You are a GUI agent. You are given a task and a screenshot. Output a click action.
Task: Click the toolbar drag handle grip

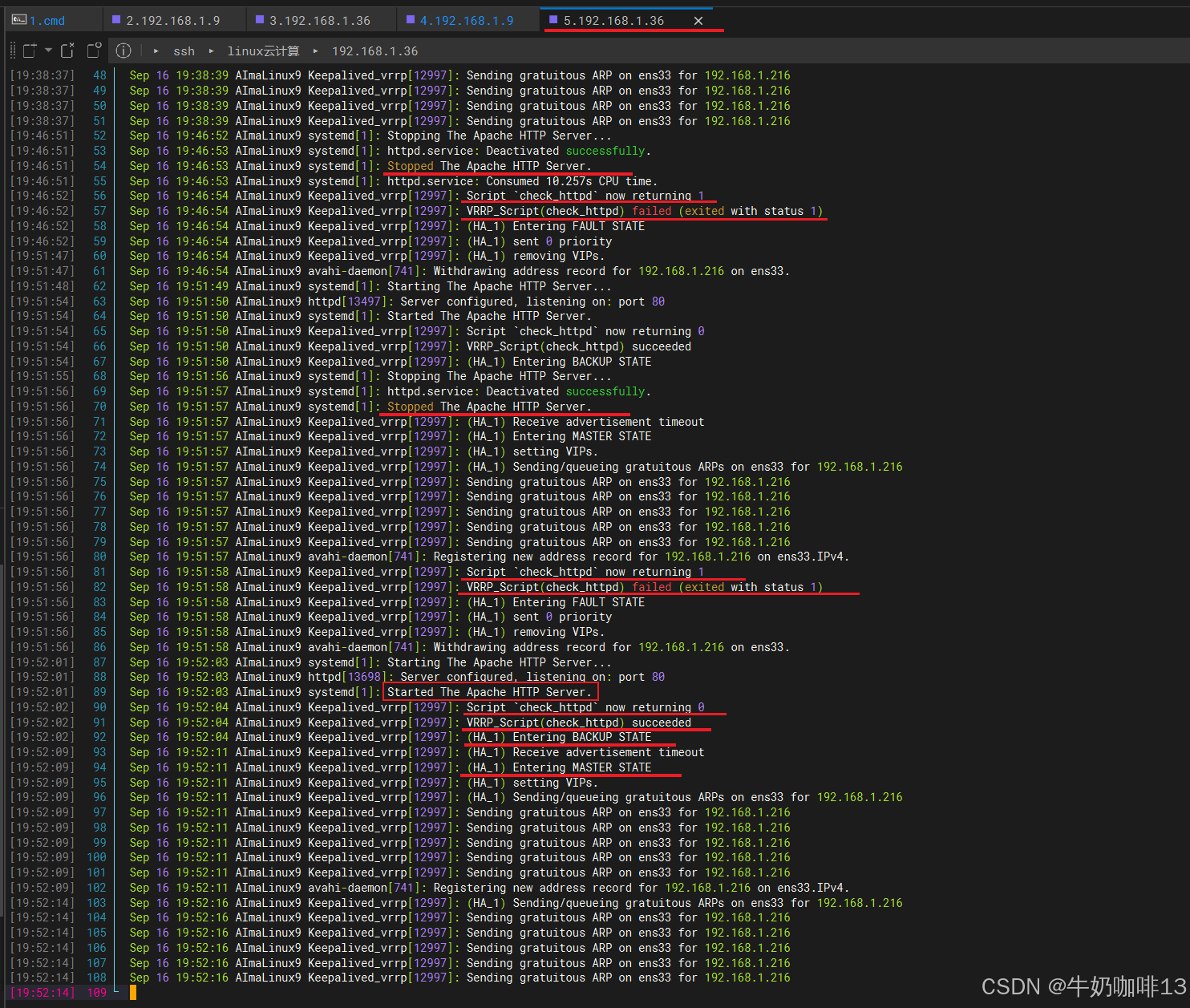pyautogui.click(x=12, y=51)
